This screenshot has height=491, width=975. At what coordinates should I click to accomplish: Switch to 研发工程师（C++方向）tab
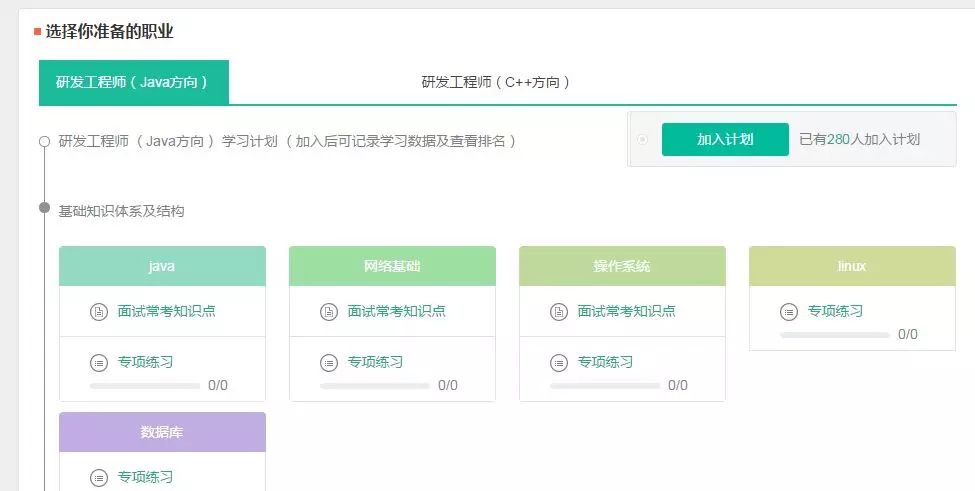(x=495, y=82)
